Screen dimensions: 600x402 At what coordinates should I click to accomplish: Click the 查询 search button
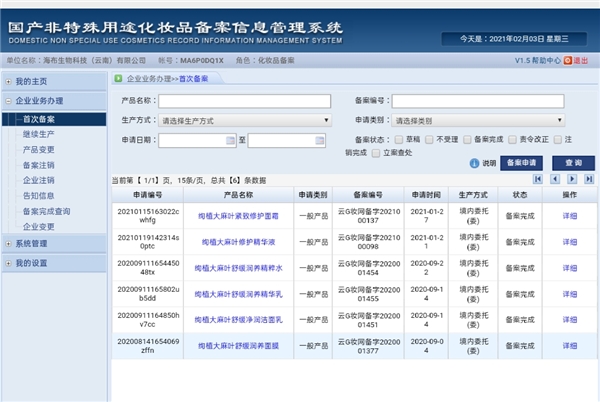[x=573, y=163]
